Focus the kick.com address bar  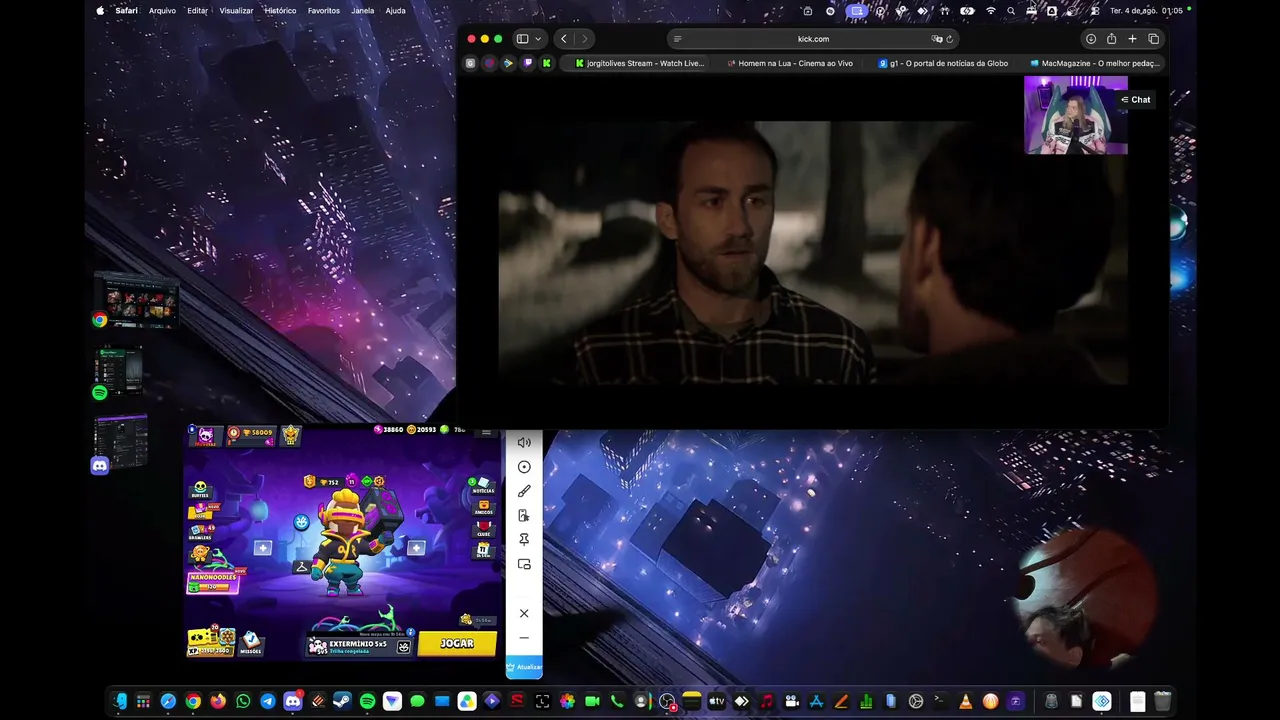(813, 39)
